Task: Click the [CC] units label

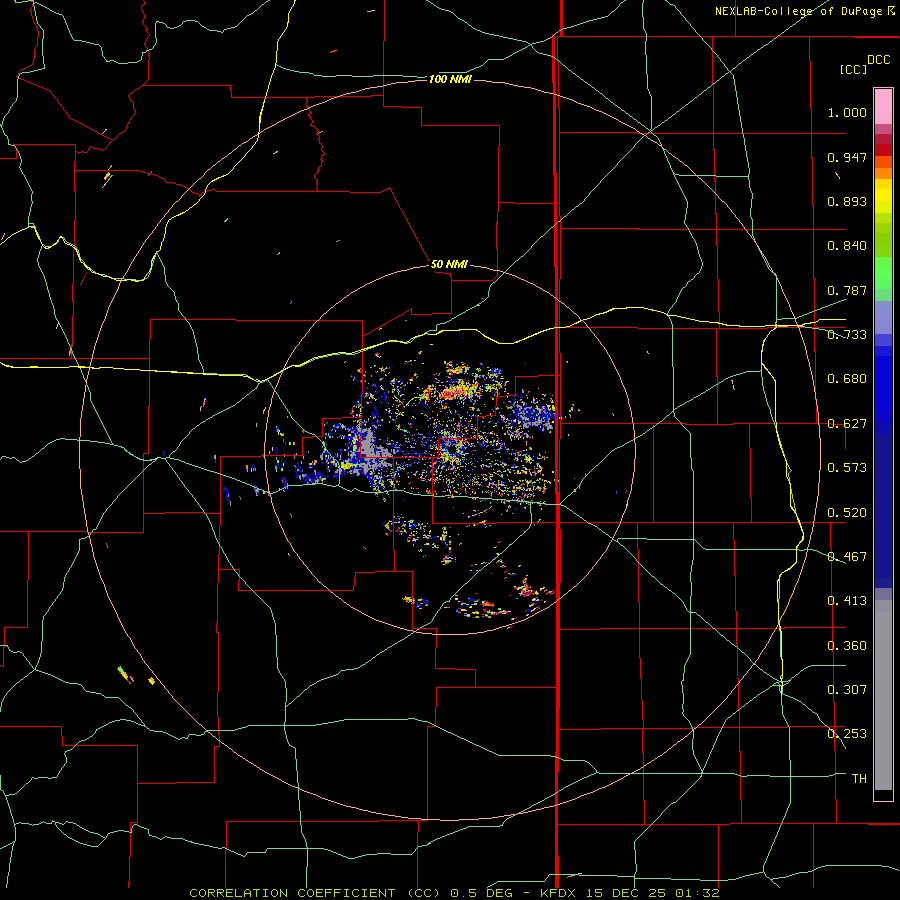Action: point(853,69)
